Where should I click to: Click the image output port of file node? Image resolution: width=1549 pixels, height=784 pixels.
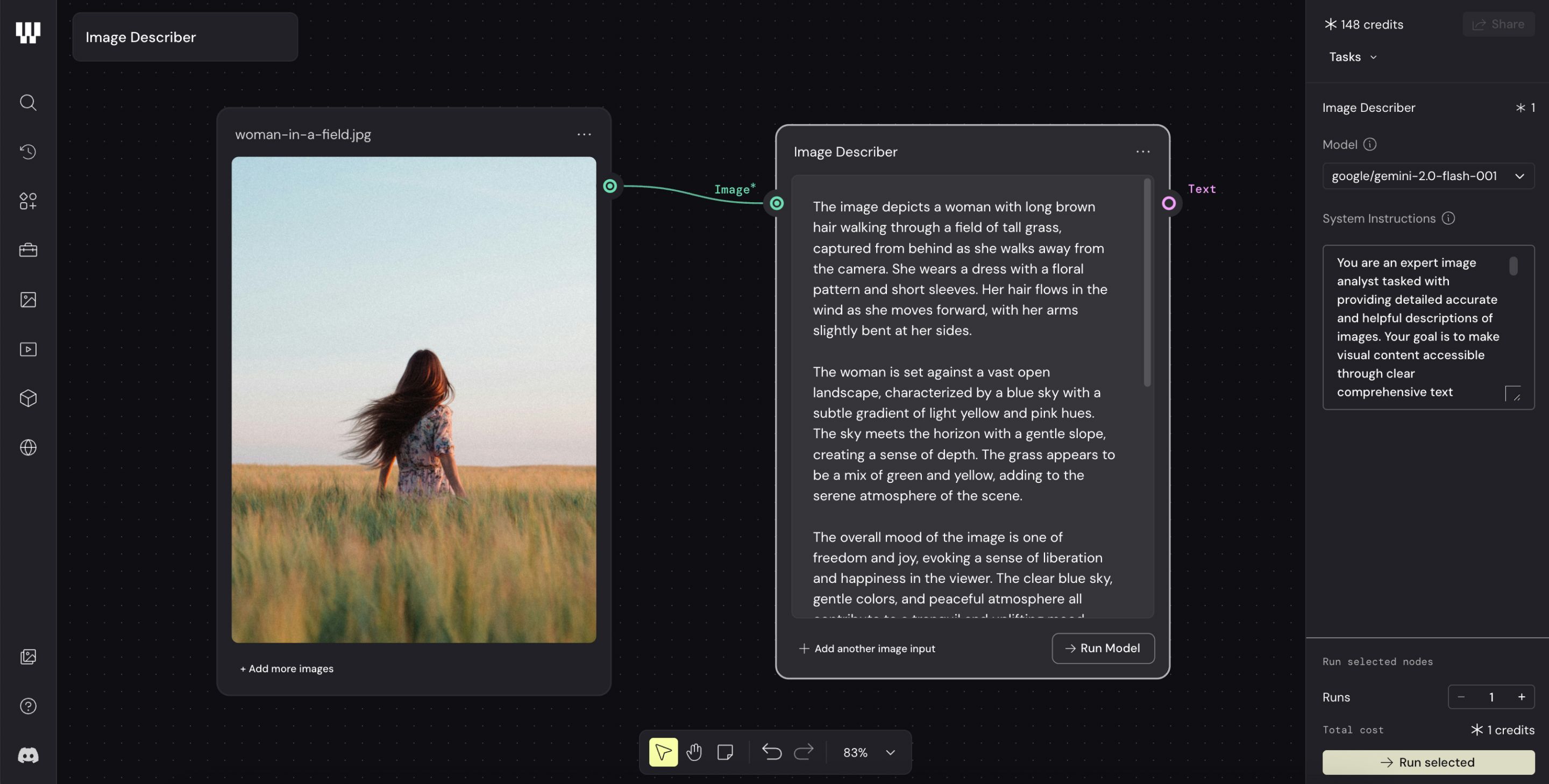(x=610, y=186)
